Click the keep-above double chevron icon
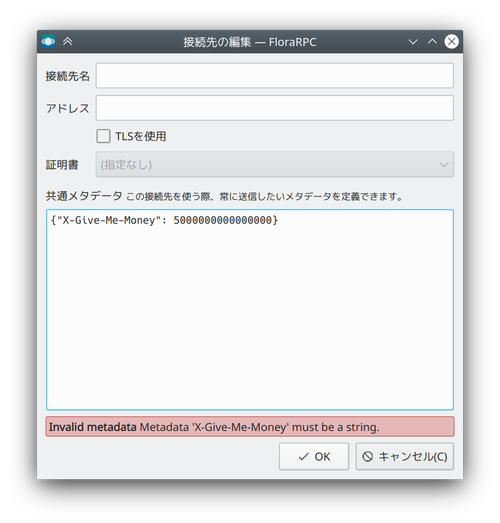Viewport: 500px width, 523px height. (x=68, y=41)
